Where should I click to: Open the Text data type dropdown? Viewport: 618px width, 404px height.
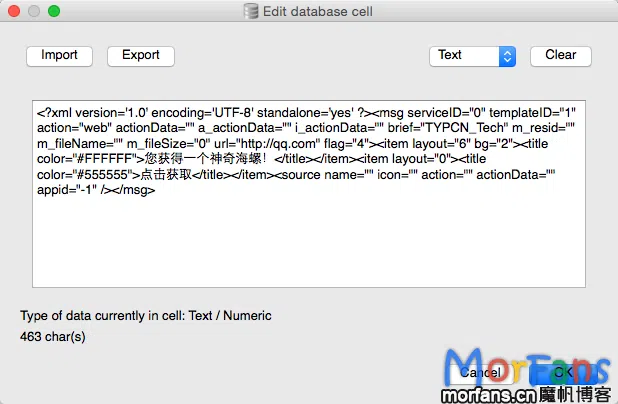tap(472, 56)
